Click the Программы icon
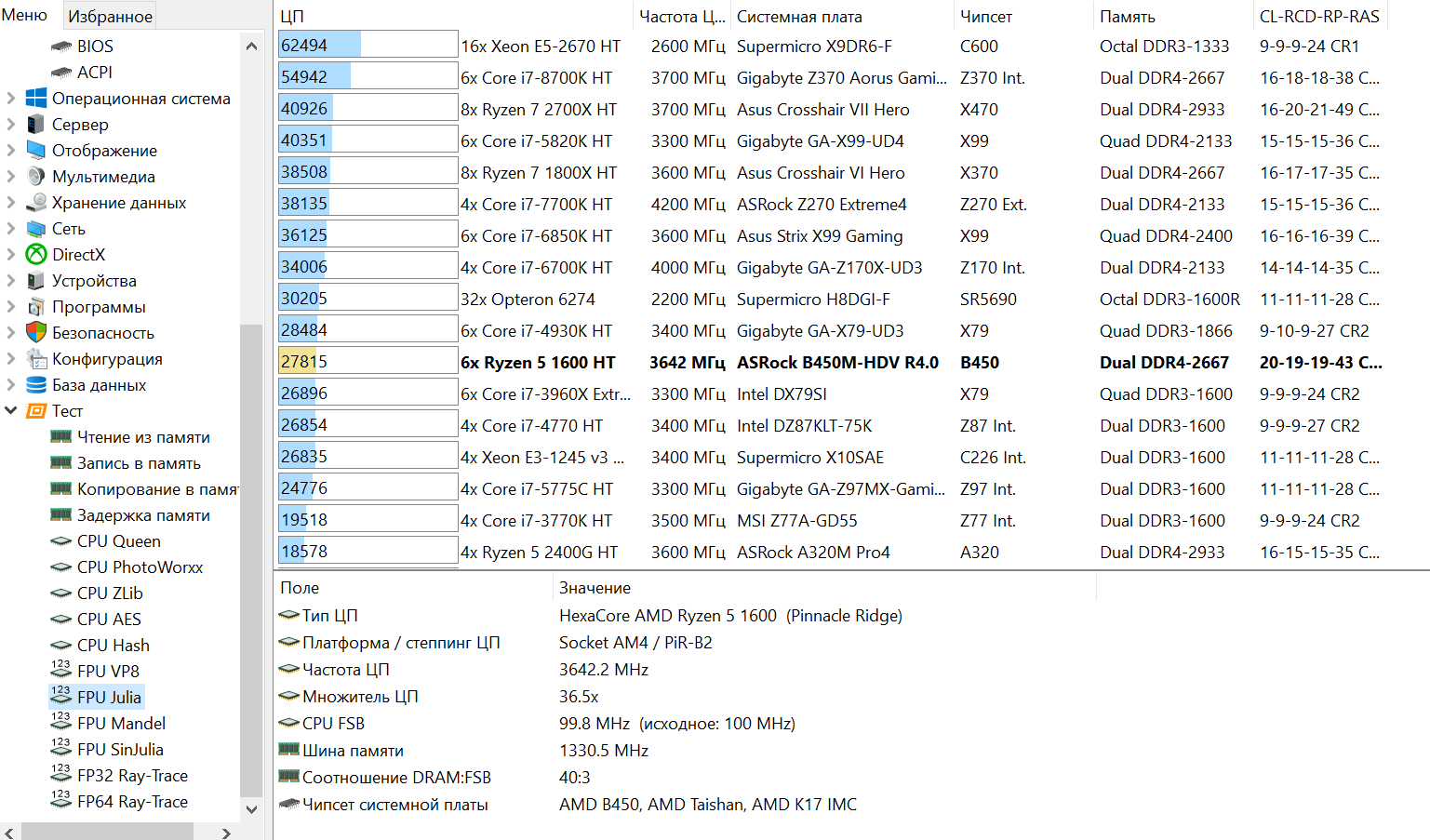1430x840 pixels. tap(36, 307)
